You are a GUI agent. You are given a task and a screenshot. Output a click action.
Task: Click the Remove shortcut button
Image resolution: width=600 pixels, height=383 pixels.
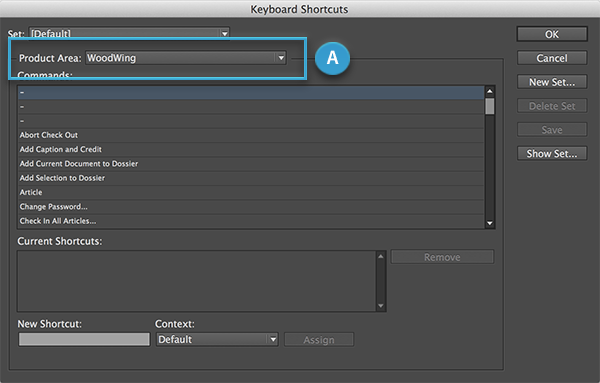click(x=442, y=257)
